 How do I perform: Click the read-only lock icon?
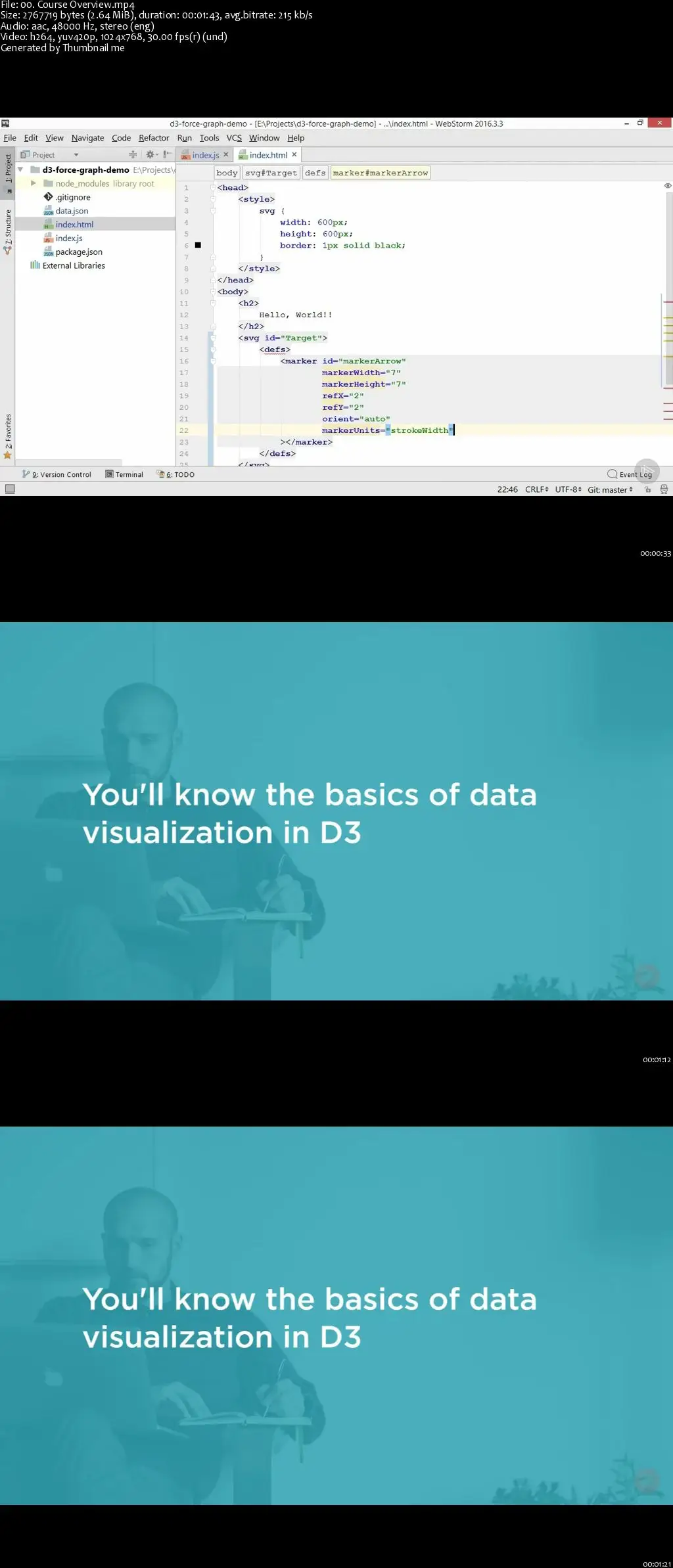[x=648, y=489]
